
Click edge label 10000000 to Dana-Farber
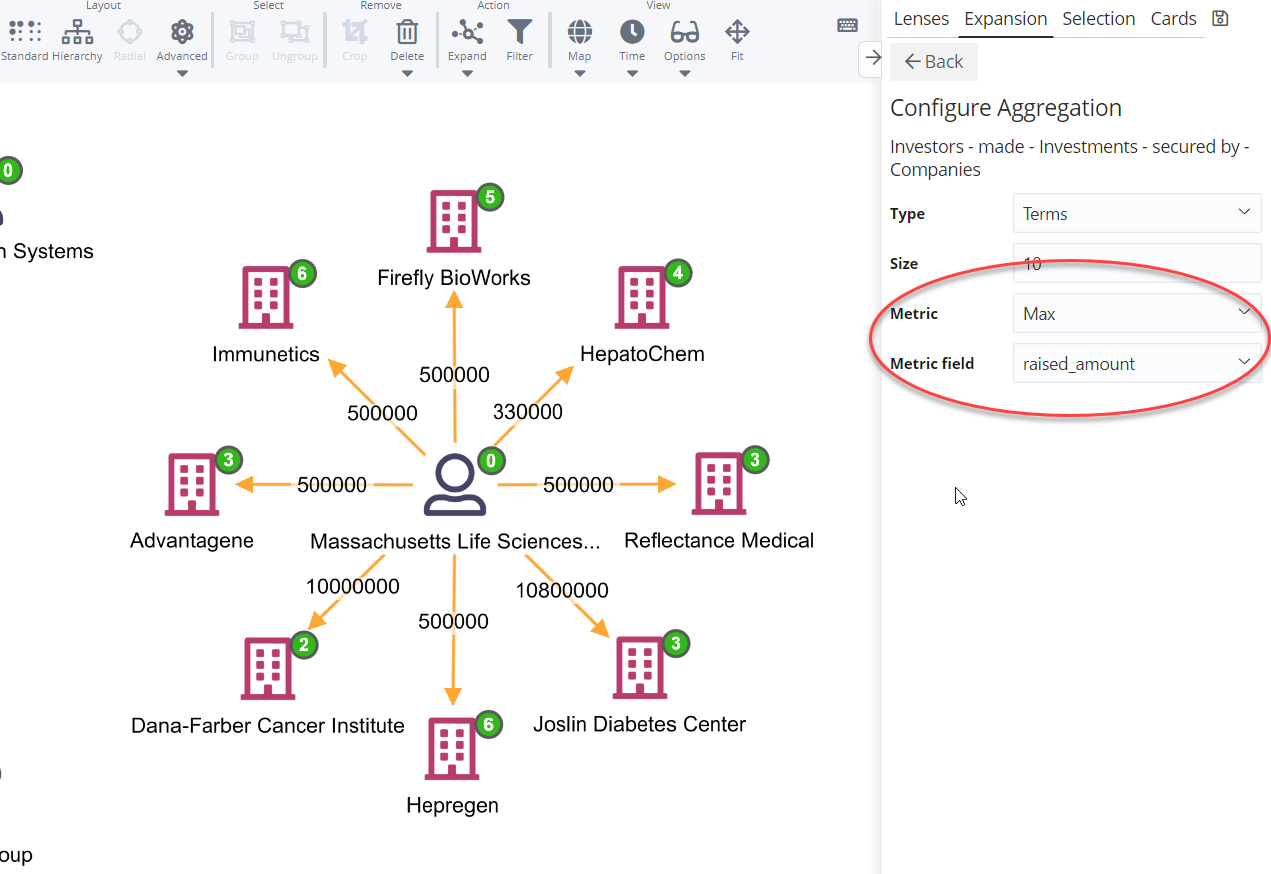[353, 587]
